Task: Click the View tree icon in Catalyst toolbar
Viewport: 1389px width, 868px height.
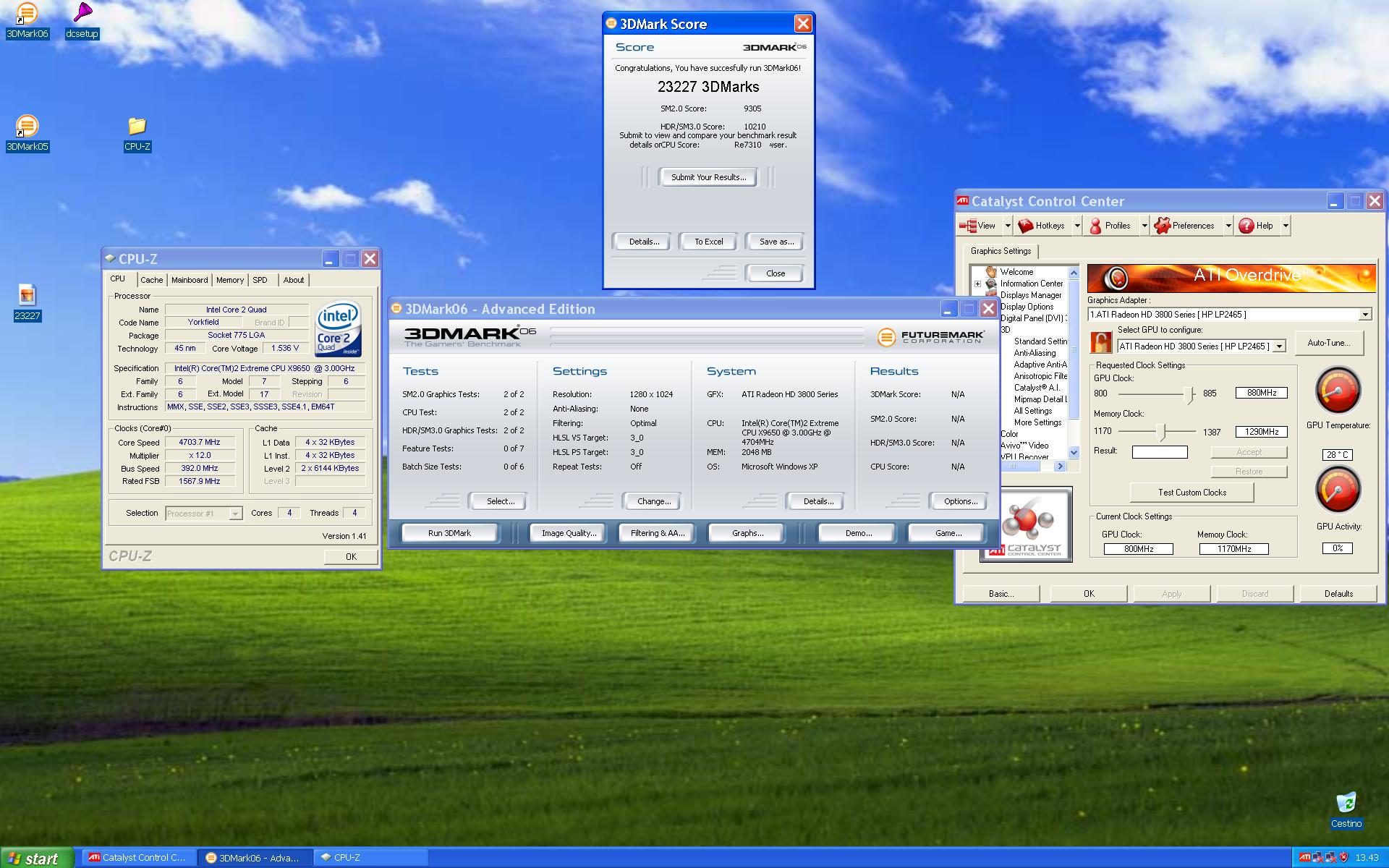Action: coord(967,226)
